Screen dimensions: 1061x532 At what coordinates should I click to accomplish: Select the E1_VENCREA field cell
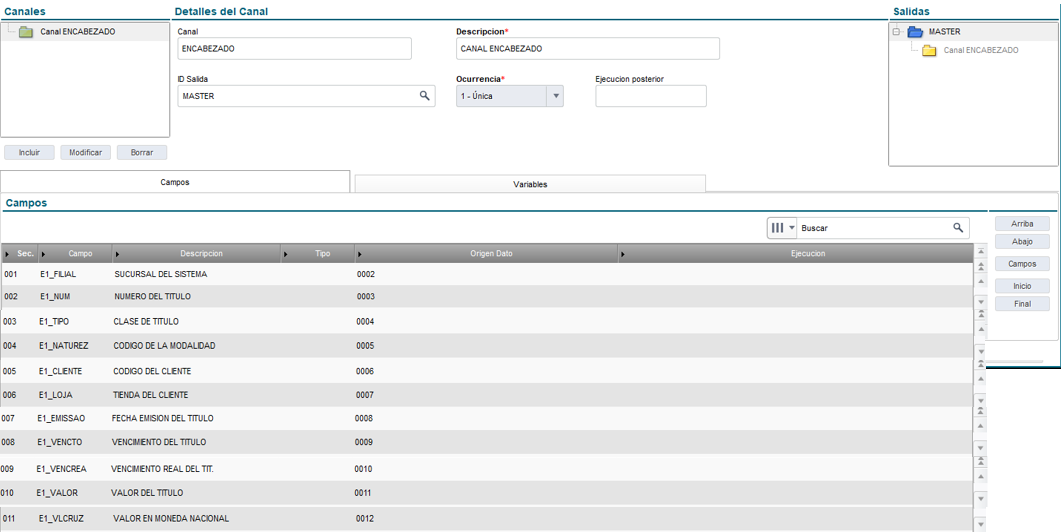pyautogui.click(x=61, y=469)
